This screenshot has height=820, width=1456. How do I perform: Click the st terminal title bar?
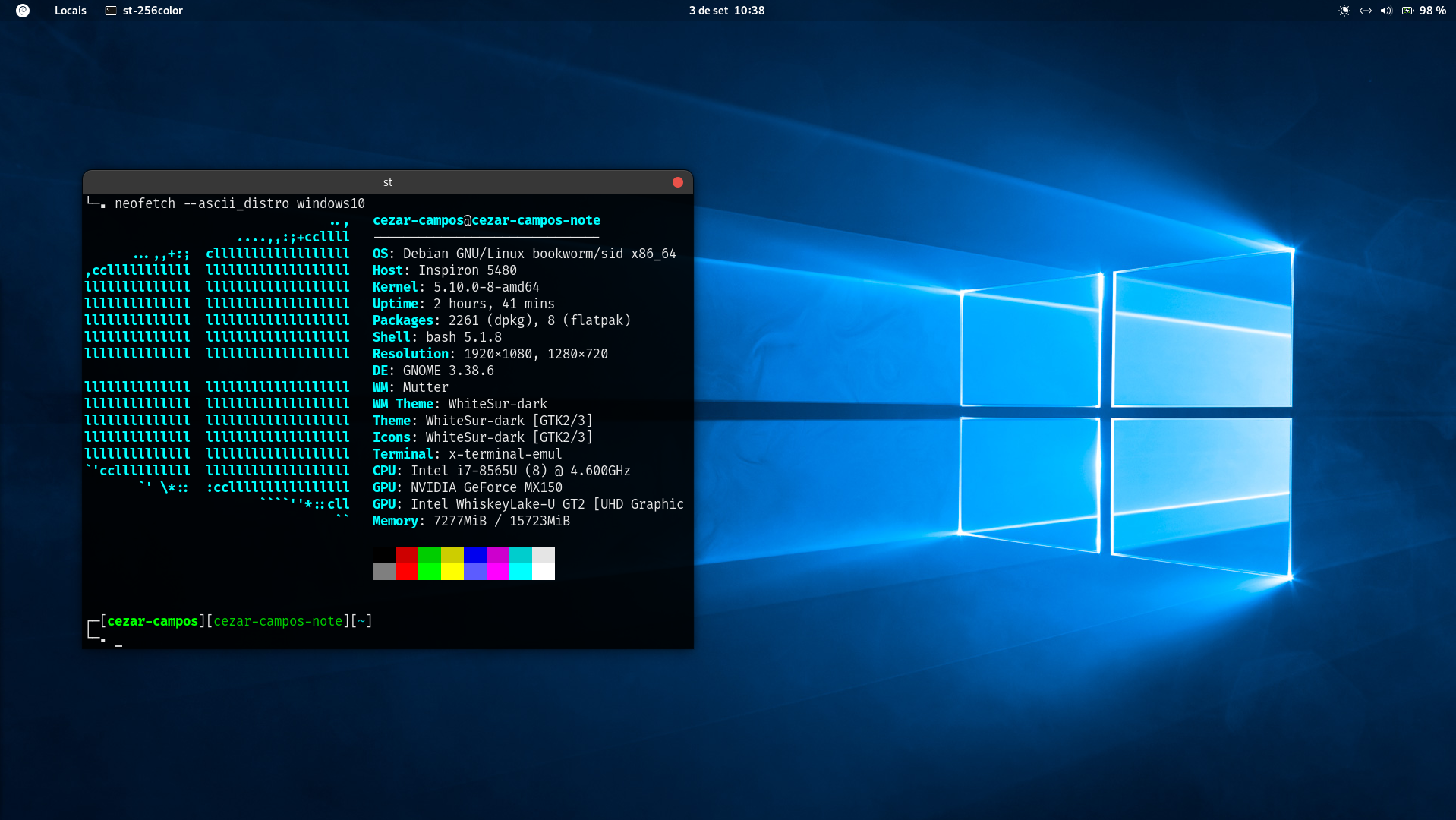click(x=388, y=182)
